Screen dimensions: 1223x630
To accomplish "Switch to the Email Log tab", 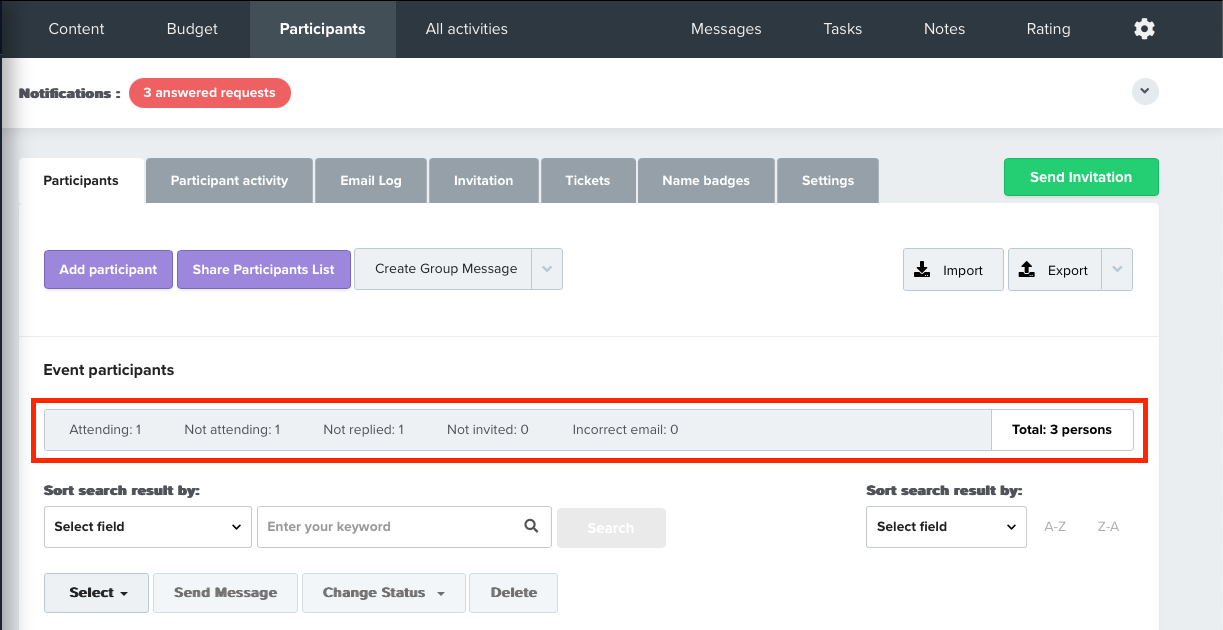I will pos(371,181).
